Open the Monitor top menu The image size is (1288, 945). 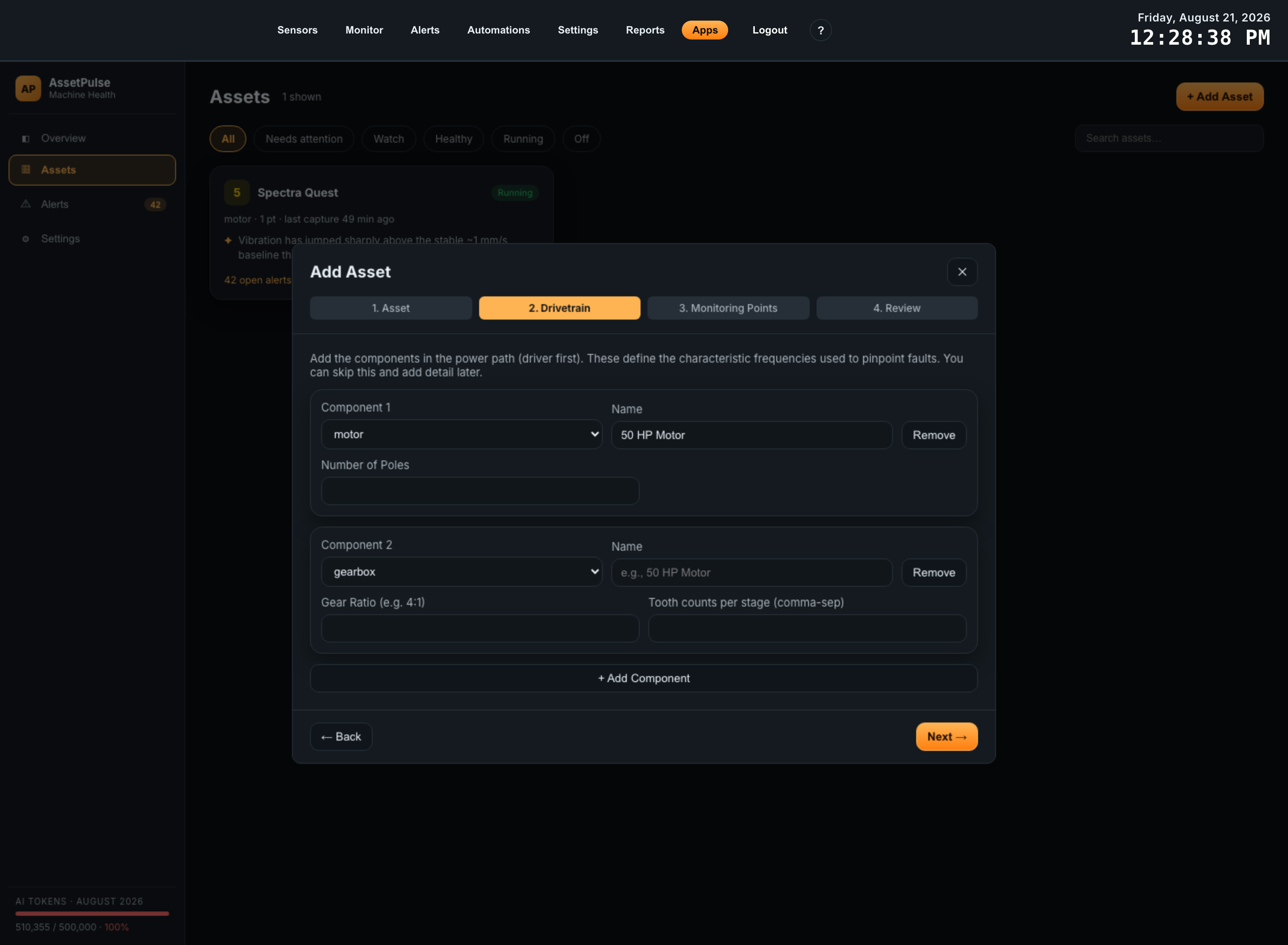[364, 30]
